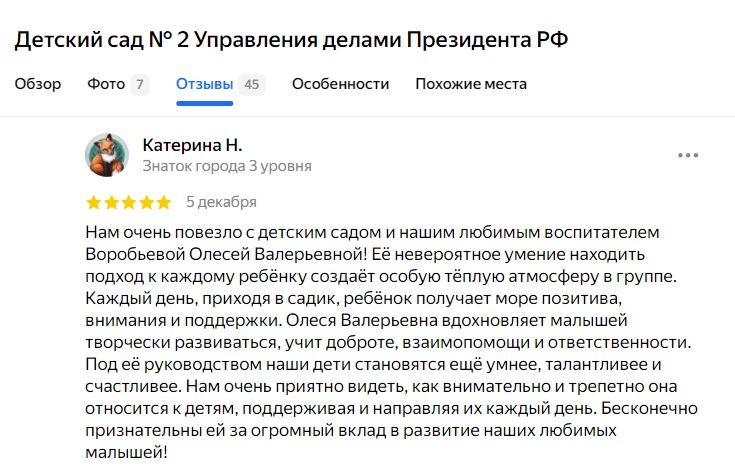Open the three-dot menu on Катерина's review
735x468 pixels.
688,156
